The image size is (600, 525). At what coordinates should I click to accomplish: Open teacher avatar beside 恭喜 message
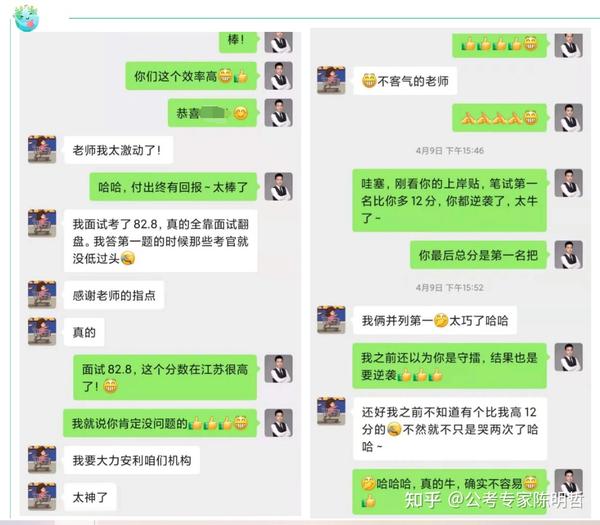[279, 113]
